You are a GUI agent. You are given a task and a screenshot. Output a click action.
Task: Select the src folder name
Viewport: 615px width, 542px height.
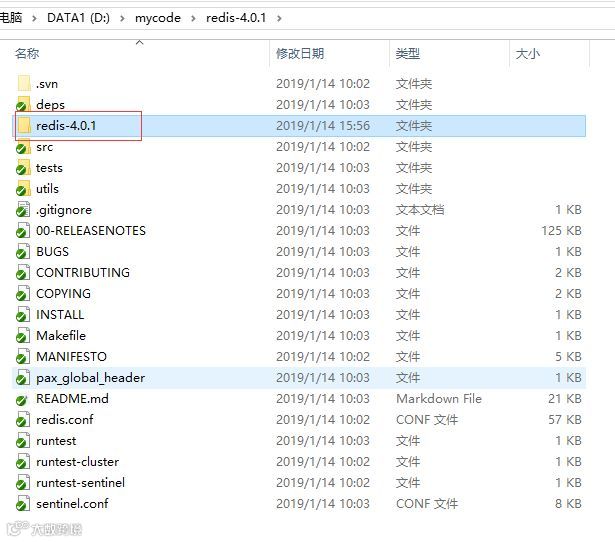pyautogui.click(x=44, y=147)
